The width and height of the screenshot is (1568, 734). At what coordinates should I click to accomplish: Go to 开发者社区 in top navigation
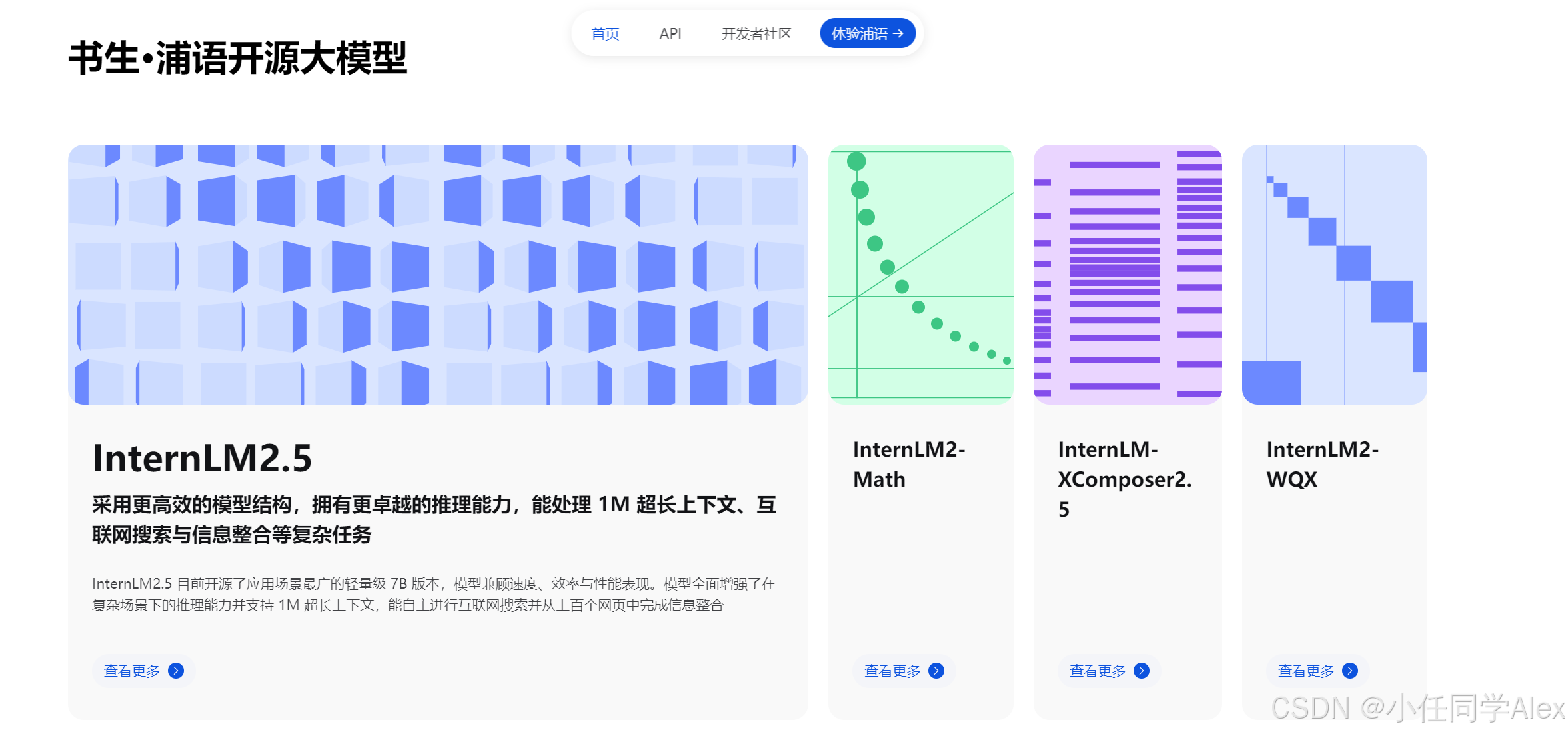point(756,33)
